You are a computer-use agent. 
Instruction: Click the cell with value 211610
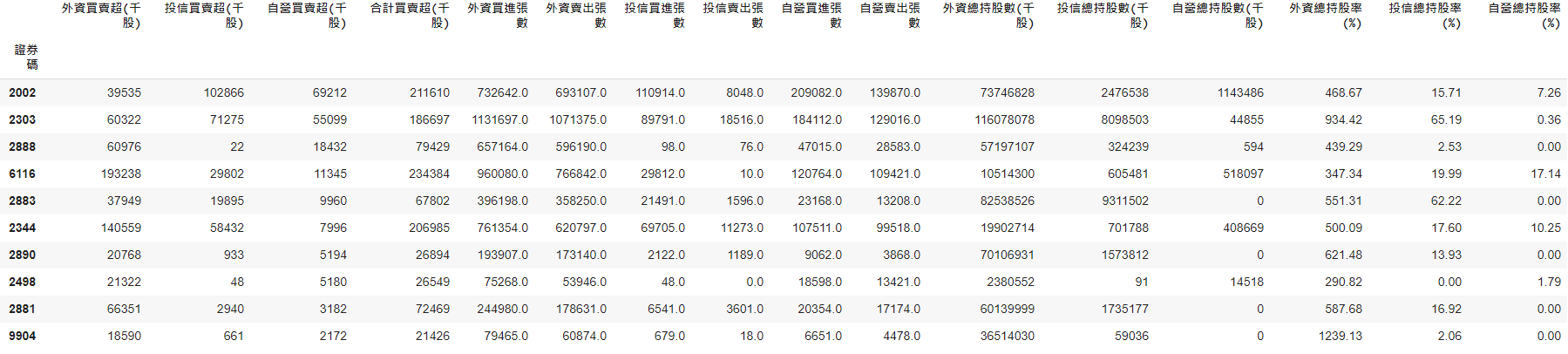pos(430,92)
